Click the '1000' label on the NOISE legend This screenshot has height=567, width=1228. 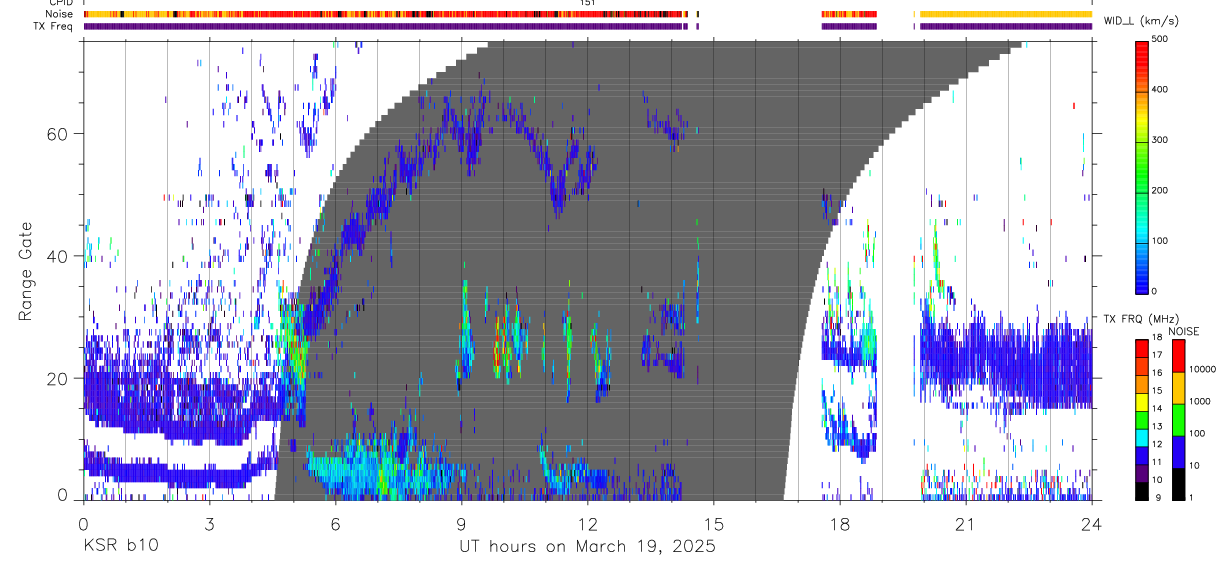pos(1201,401)
